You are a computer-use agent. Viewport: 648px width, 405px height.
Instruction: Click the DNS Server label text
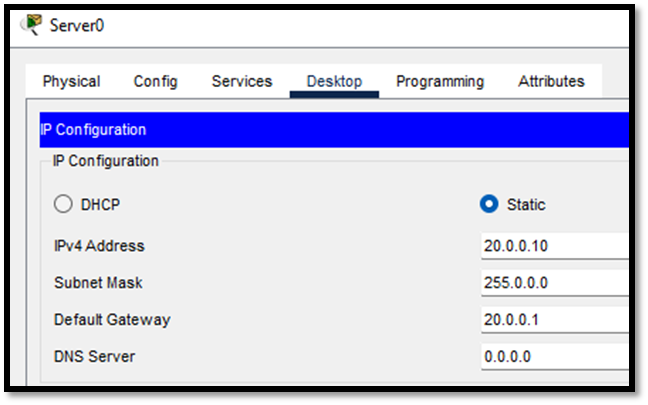[95, 356]
